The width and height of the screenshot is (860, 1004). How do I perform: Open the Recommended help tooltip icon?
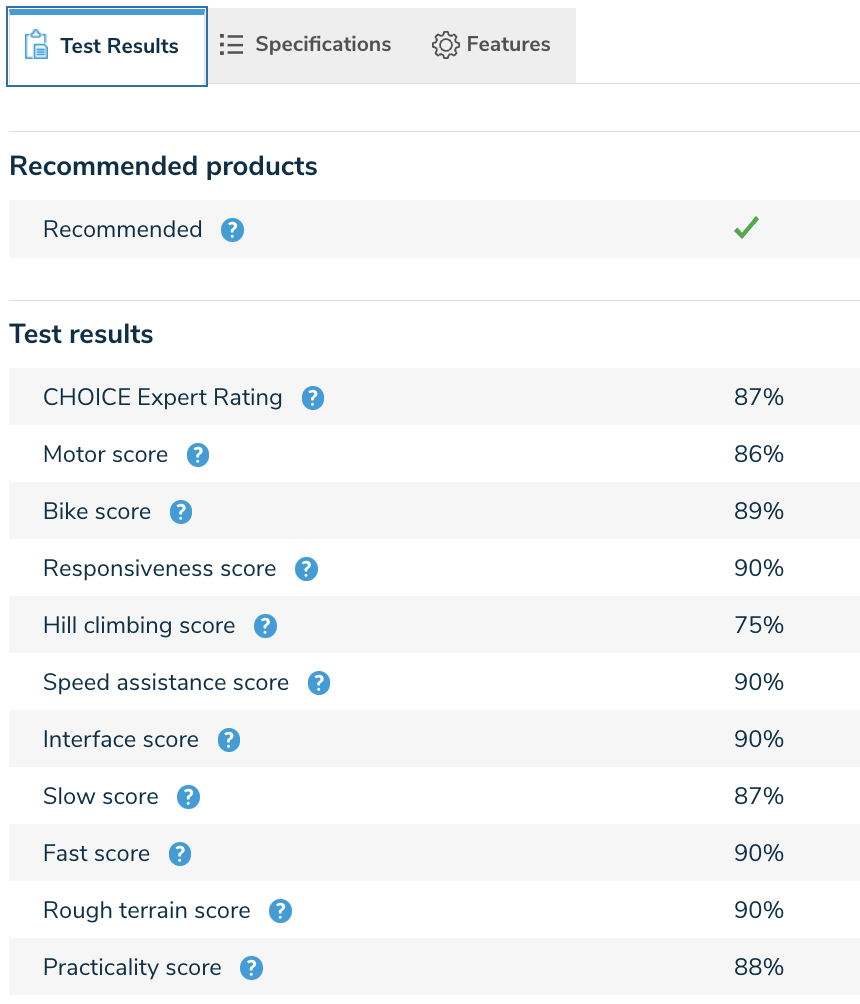[232, 229]
